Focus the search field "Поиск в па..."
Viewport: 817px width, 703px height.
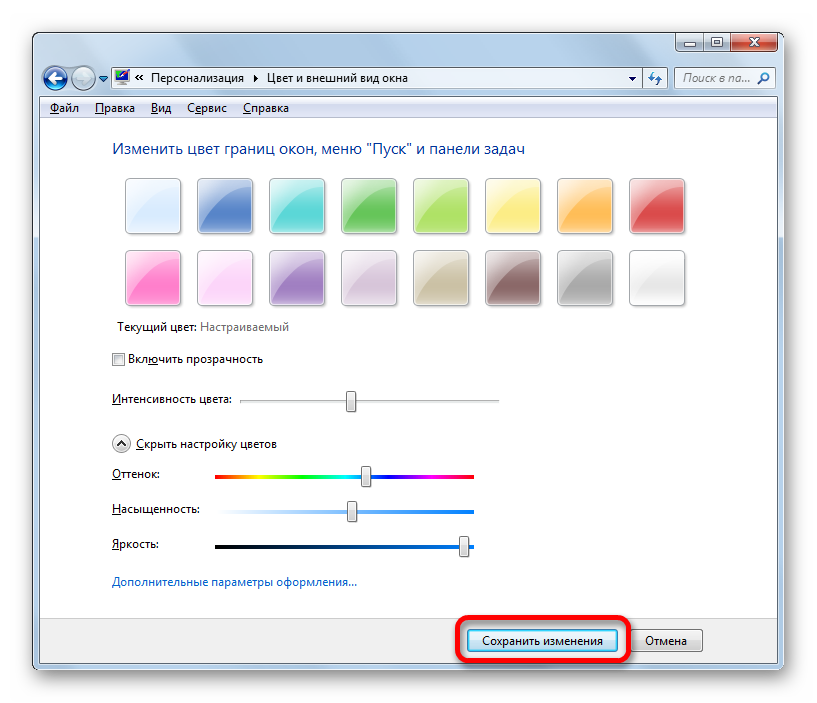click(724, 78)
